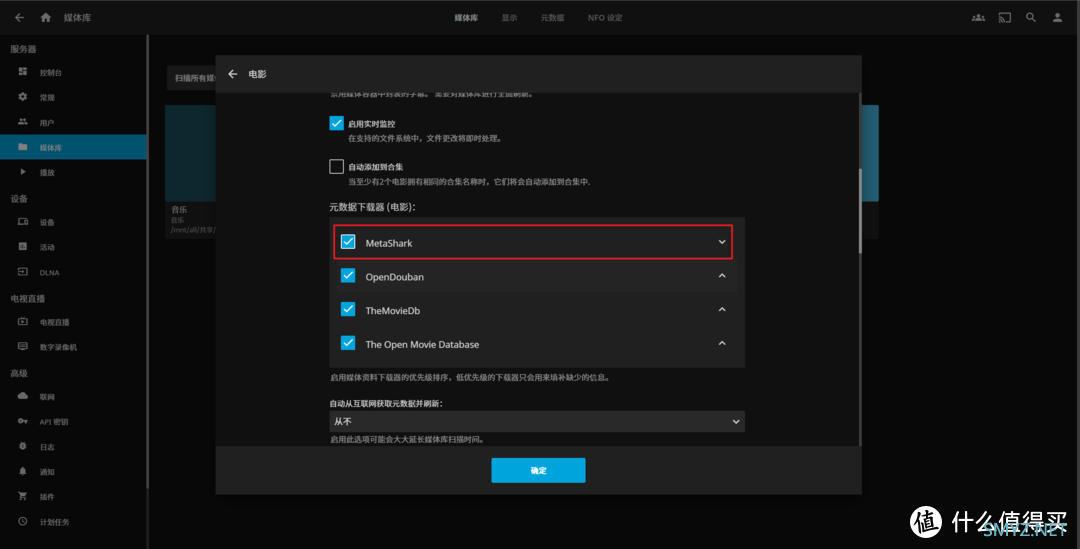Click the cast to device icon
Image resolution: width=1080 pixels, height=549 pixels.
(x=1005, y=18)
